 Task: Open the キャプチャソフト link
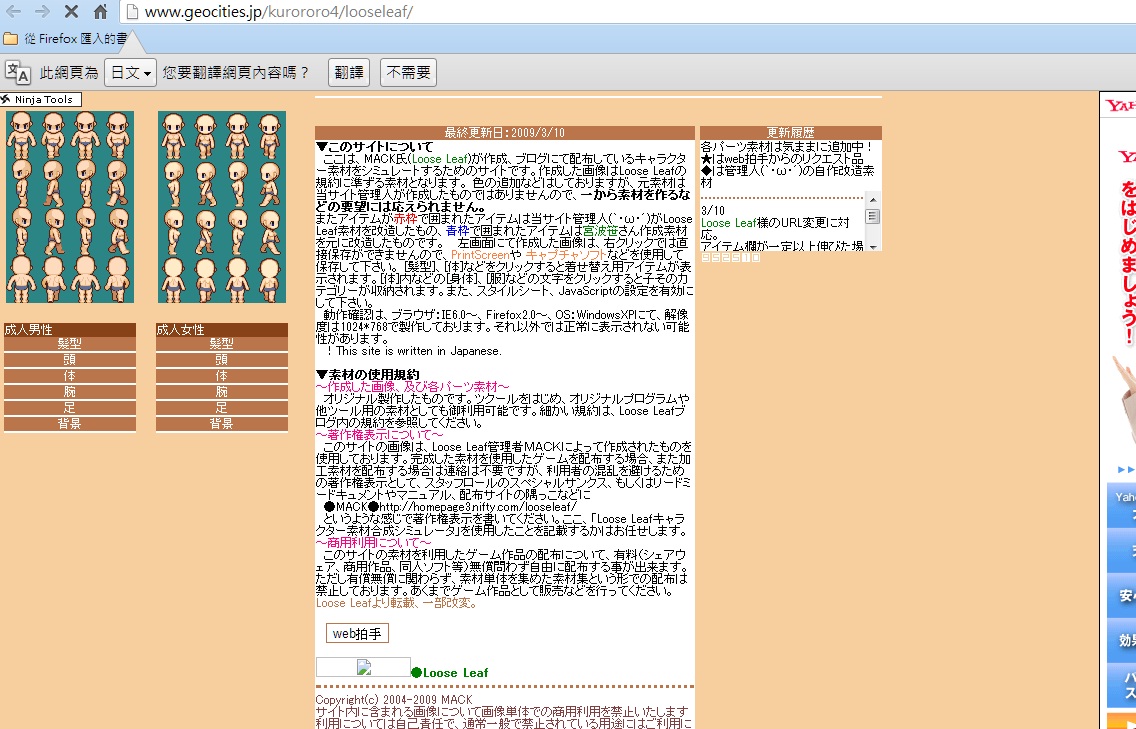point(565,255)
